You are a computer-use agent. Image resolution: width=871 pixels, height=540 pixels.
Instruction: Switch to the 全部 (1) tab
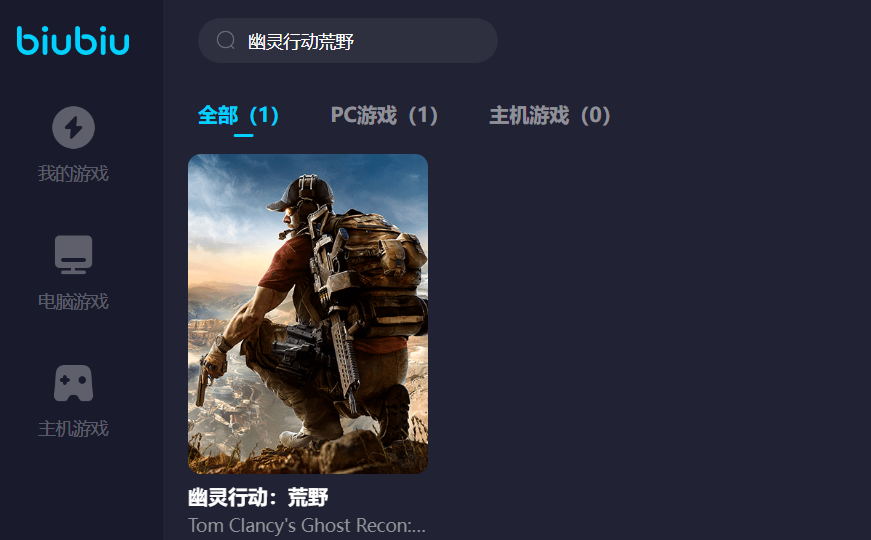coord(238,116)
